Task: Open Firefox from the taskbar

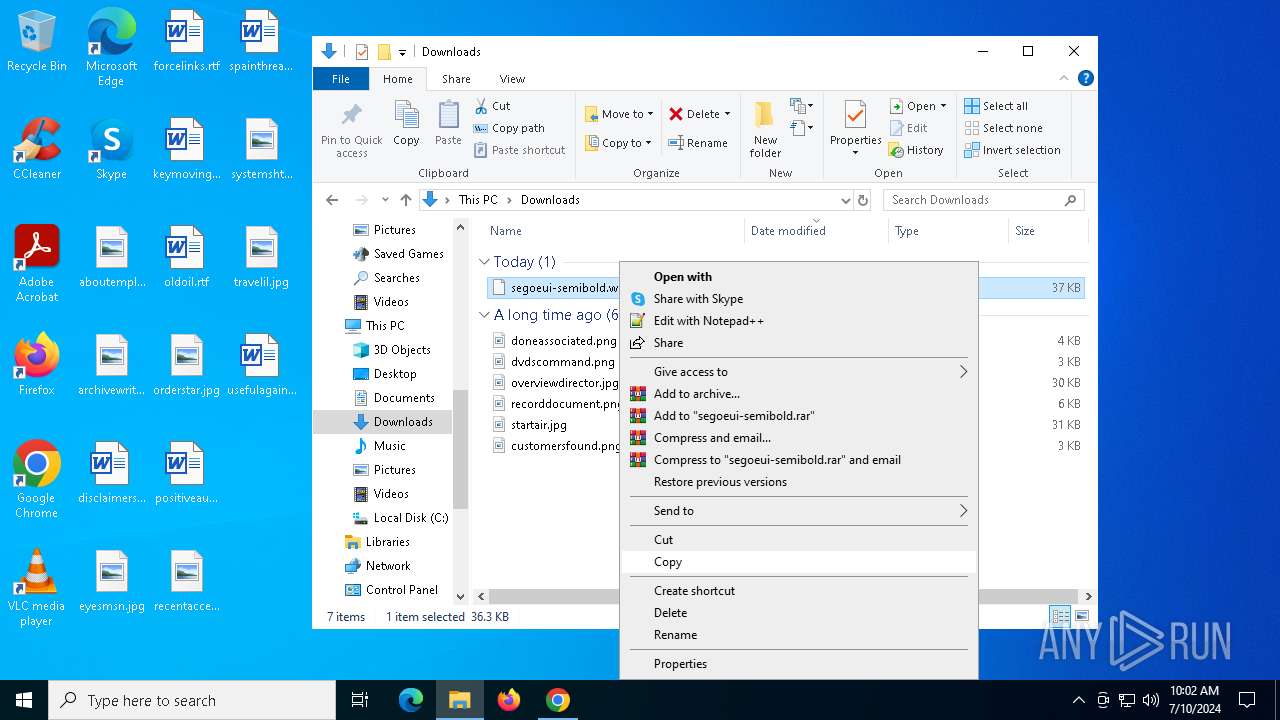Action: pyautogui.click(x=509, y=700)
